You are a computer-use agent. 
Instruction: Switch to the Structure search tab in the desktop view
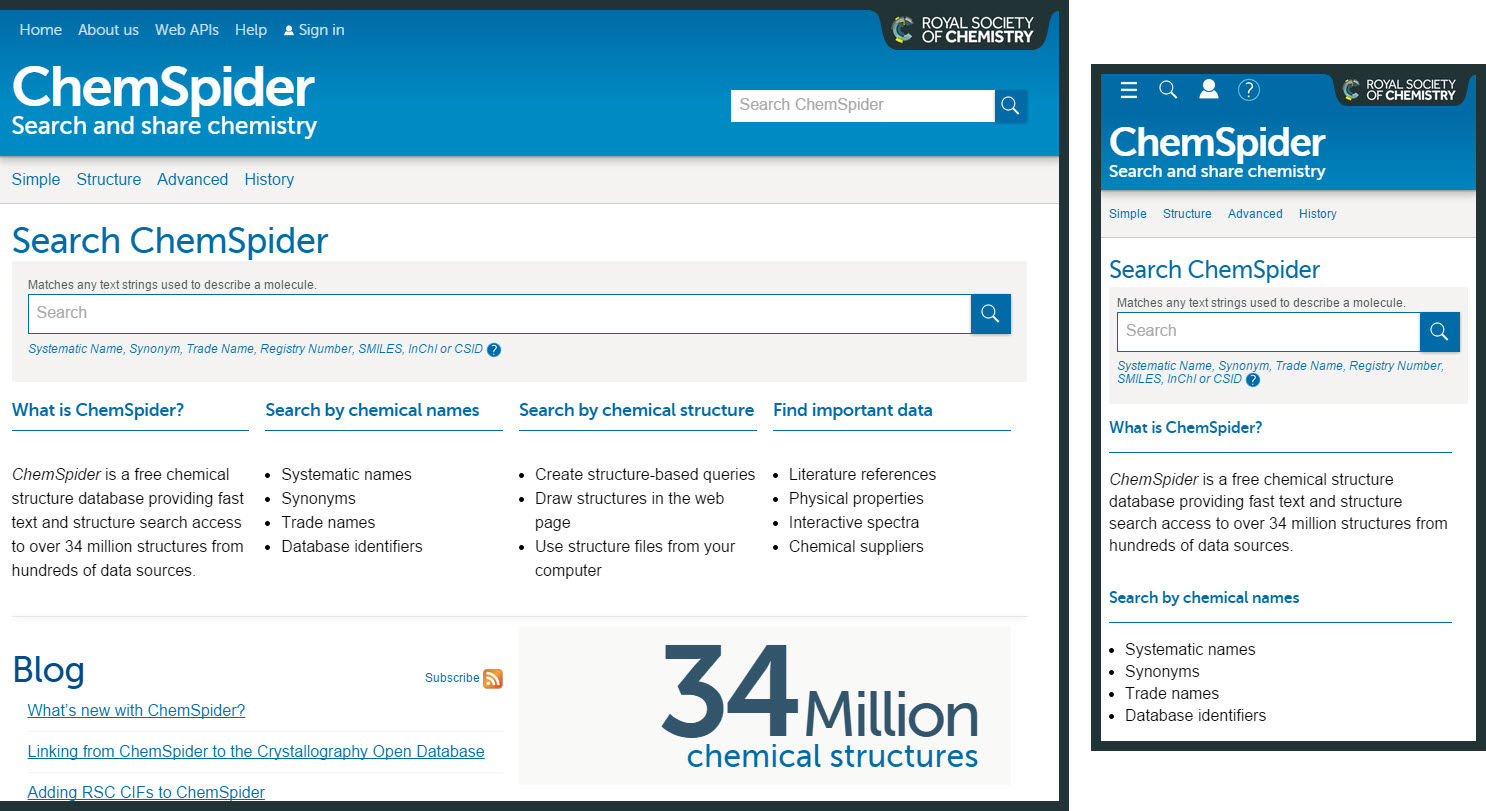[x=109, y=180]
